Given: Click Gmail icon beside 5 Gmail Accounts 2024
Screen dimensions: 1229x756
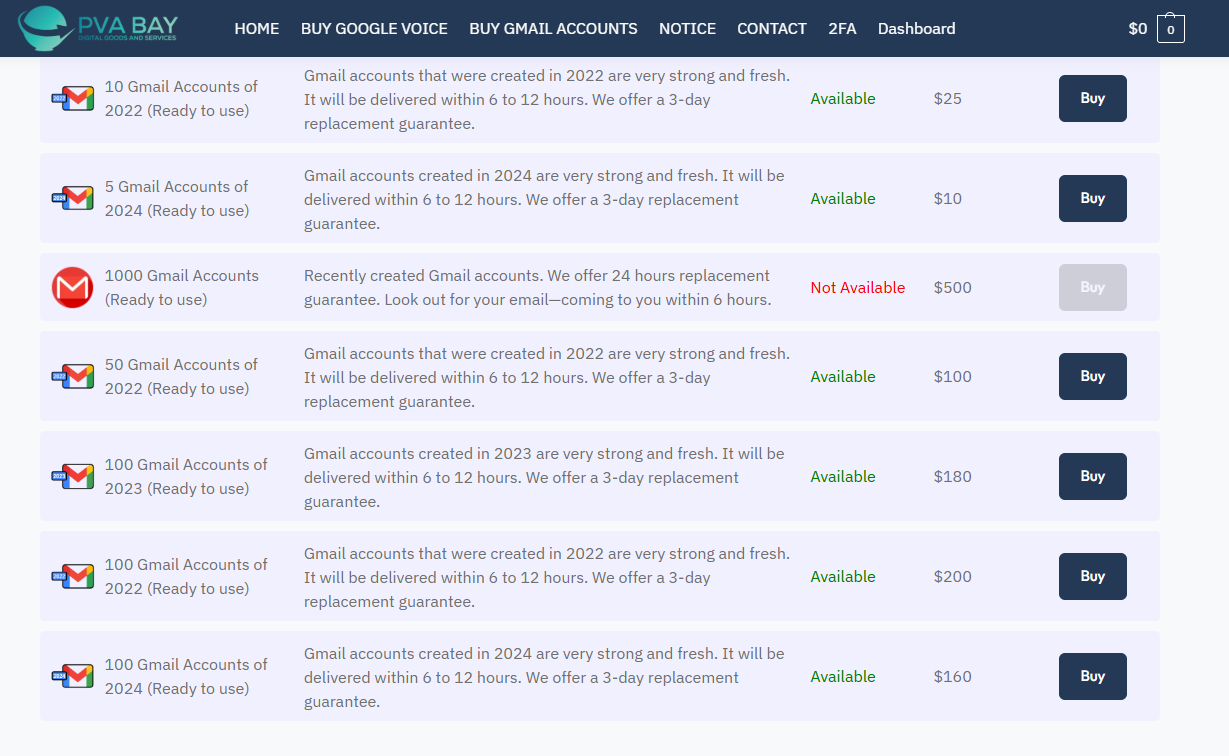Looking at the screenshot, I should (72, 198).
